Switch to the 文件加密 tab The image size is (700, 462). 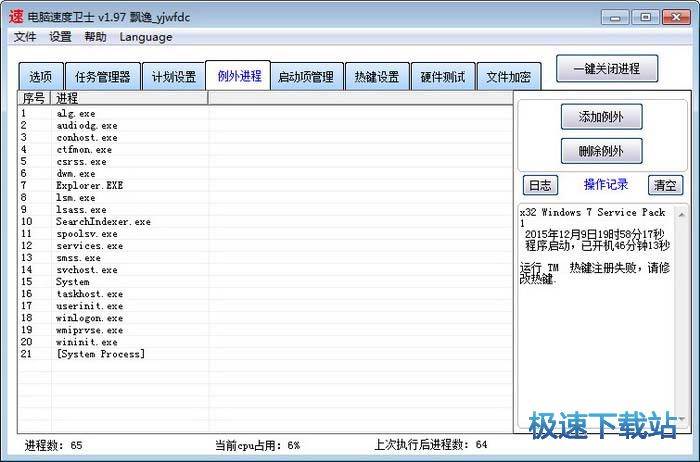point(509,77)
